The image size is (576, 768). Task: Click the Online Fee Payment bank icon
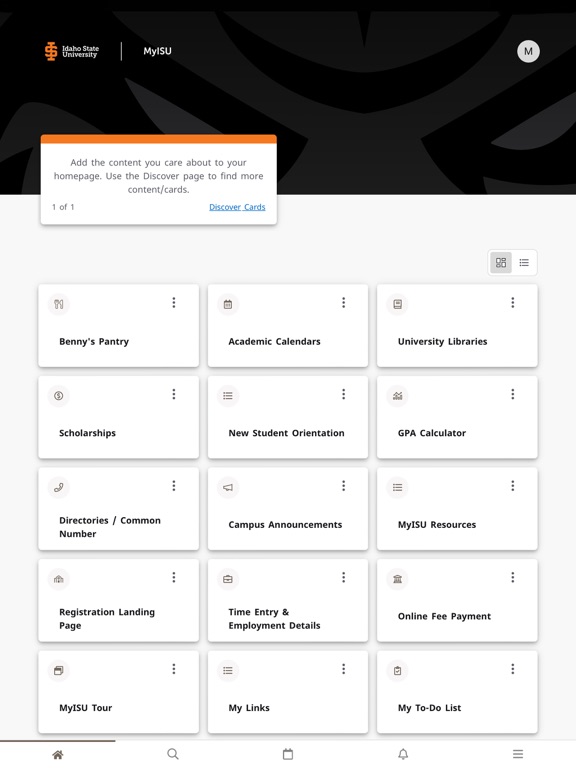coord(397,579)
